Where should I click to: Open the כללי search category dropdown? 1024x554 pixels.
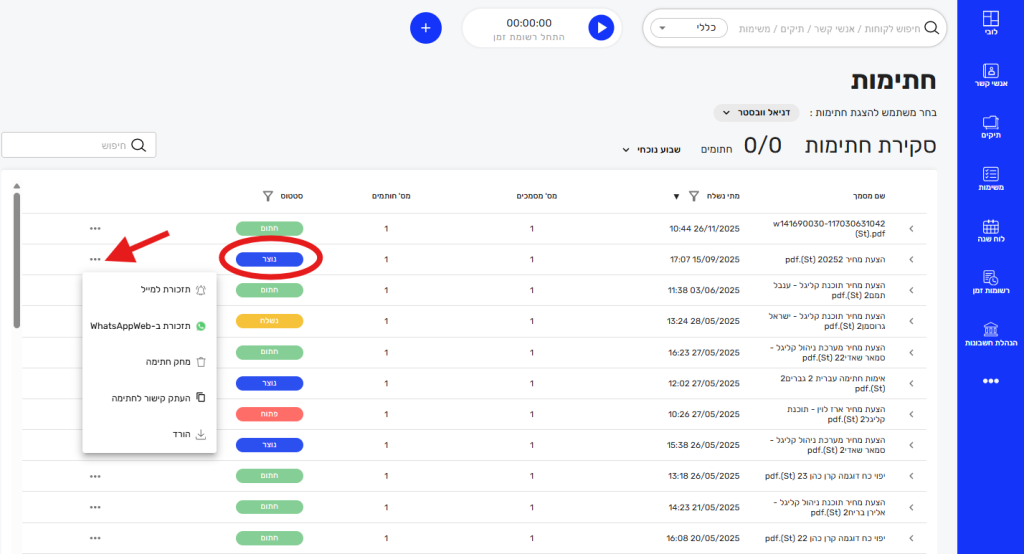pos(690,28)
